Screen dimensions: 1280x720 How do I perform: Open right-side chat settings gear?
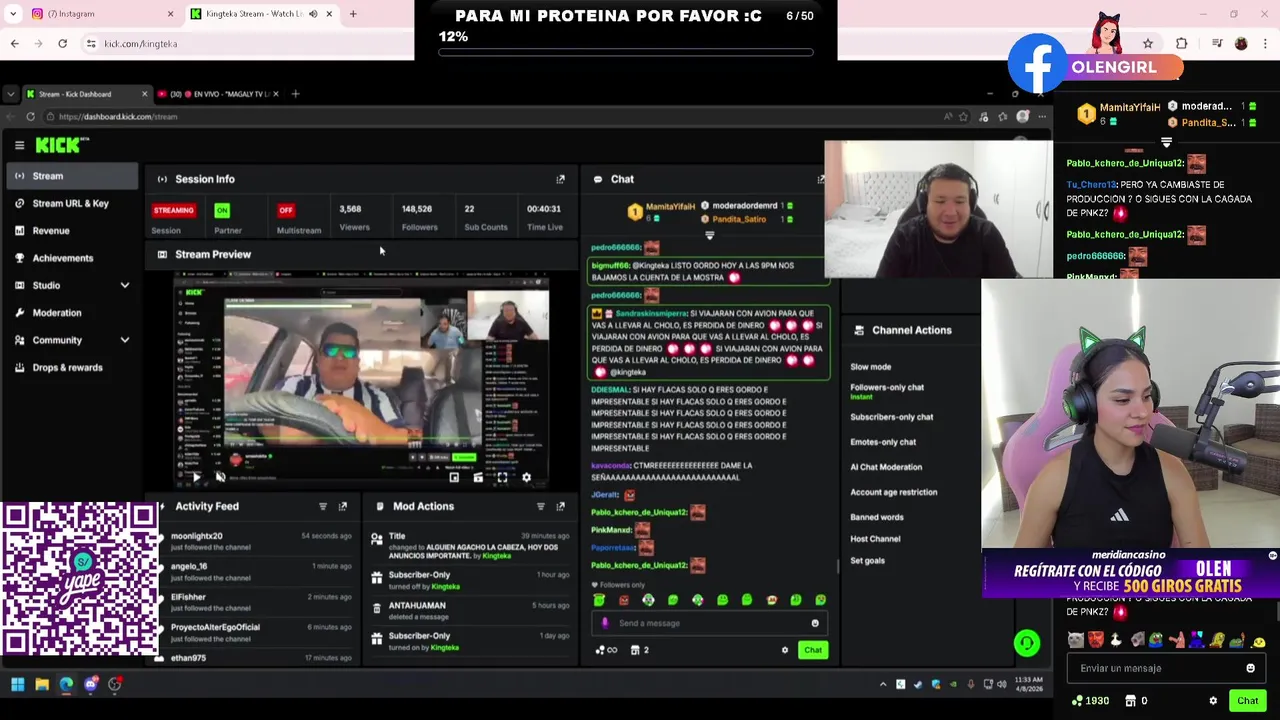[x=1213, y=701]
